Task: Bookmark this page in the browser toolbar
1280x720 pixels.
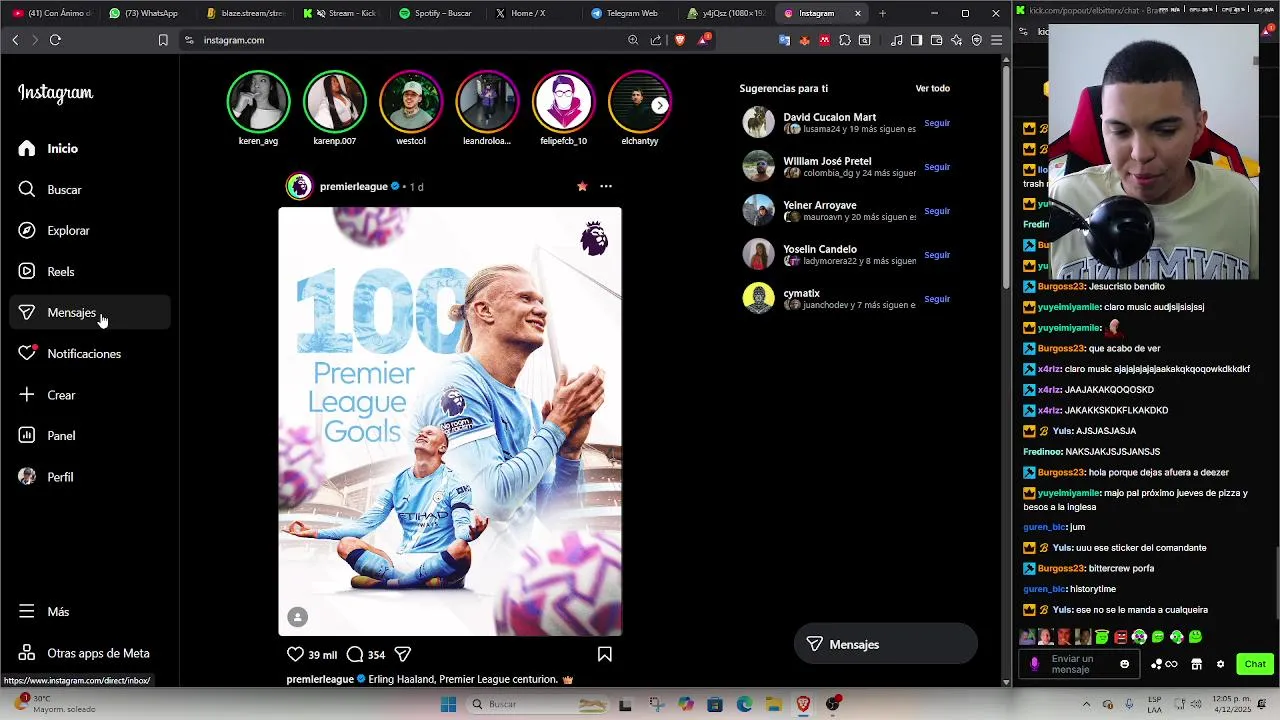Action: [x=163, y=40]
